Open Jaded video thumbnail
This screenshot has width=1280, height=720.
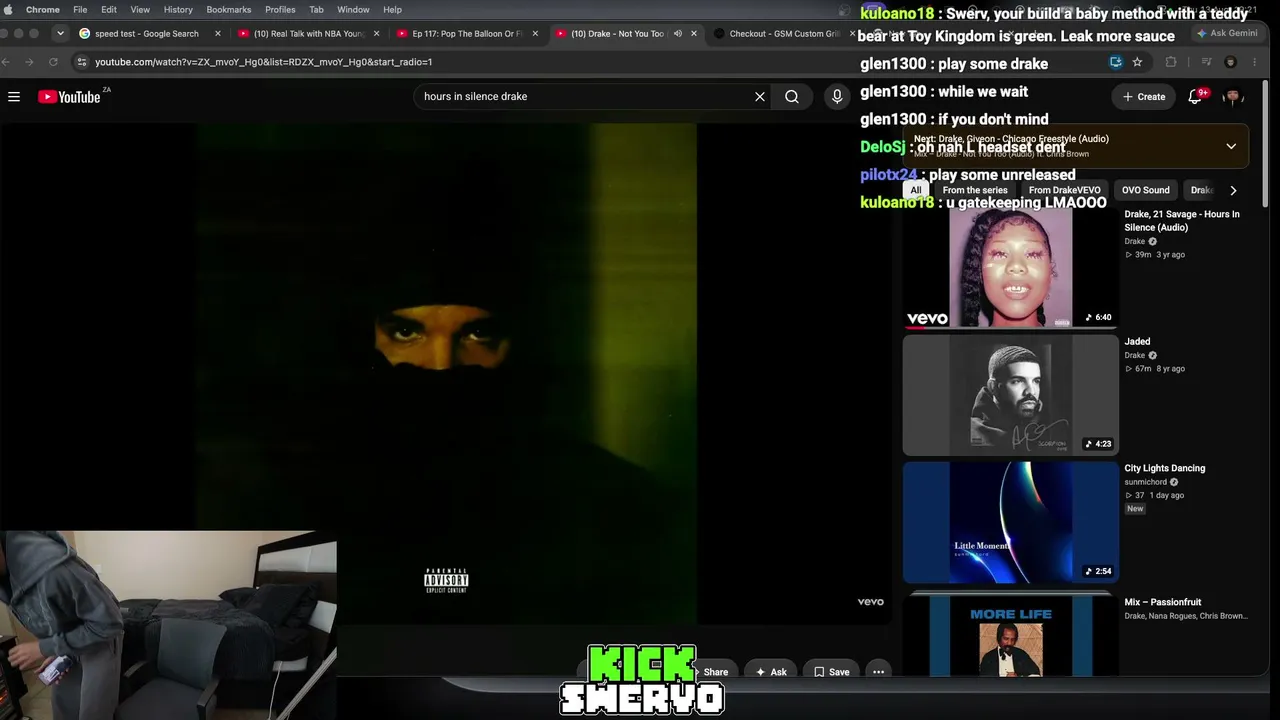(x=1010, y=395)
